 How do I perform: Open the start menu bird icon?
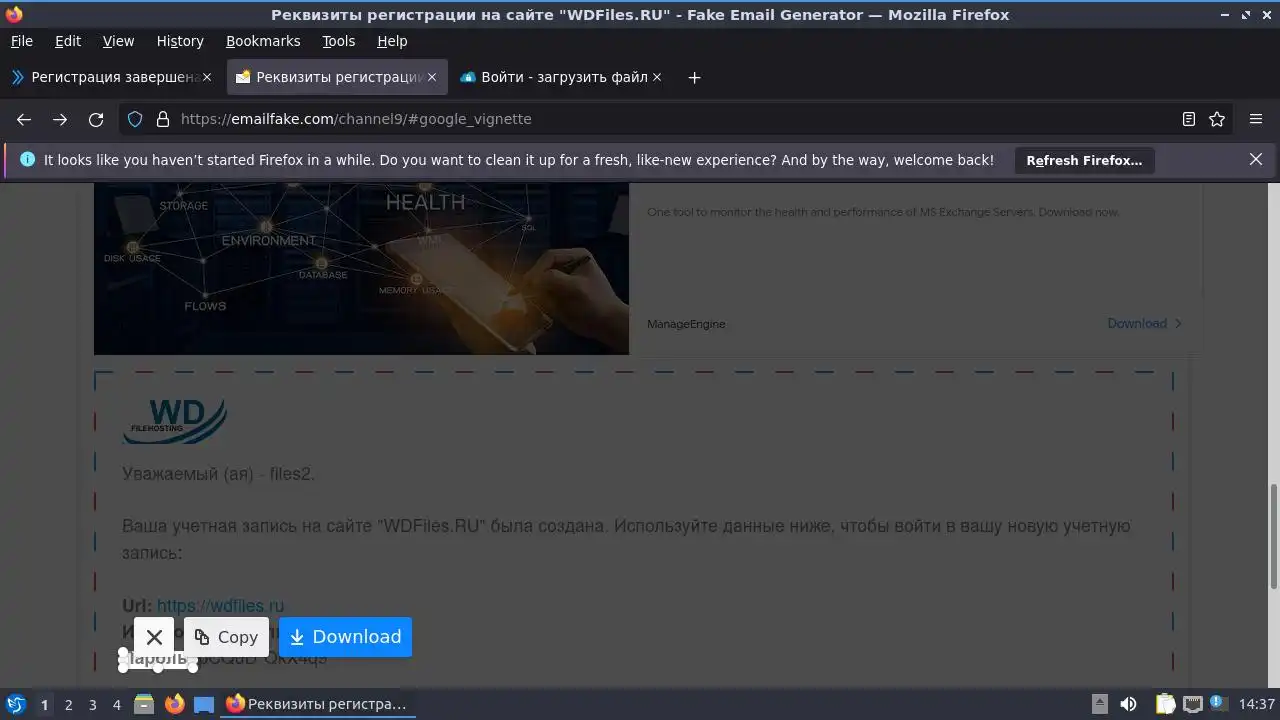(15, 704)
